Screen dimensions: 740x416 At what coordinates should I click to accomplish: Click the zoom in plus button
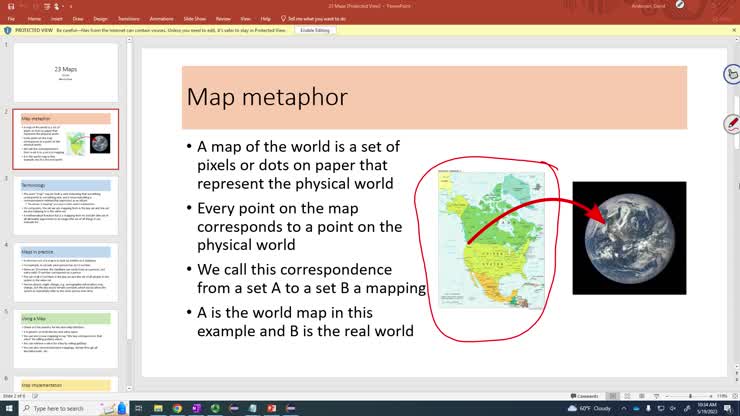click(x=711, y=396)
